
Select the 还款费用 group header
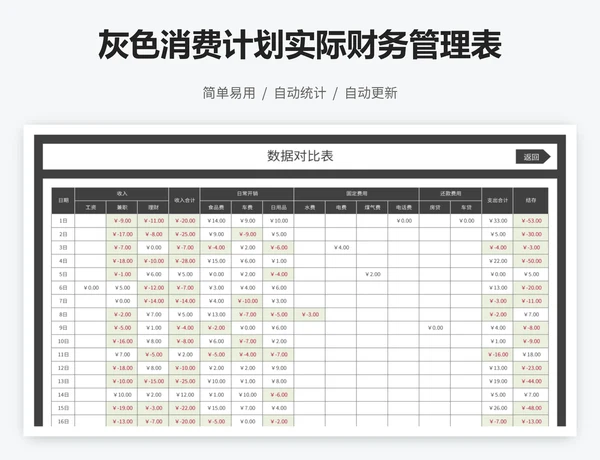coord(450,194)
